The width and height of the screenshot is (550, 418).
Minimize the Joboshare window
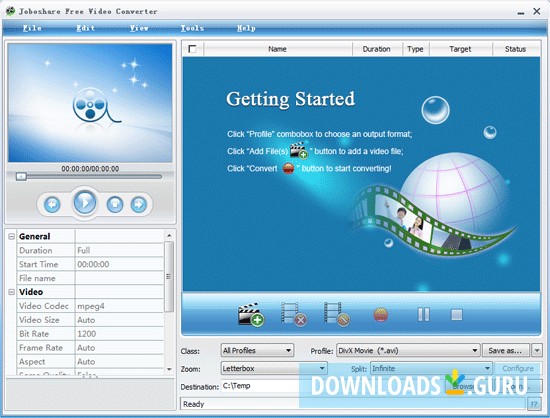pos(521,13)
